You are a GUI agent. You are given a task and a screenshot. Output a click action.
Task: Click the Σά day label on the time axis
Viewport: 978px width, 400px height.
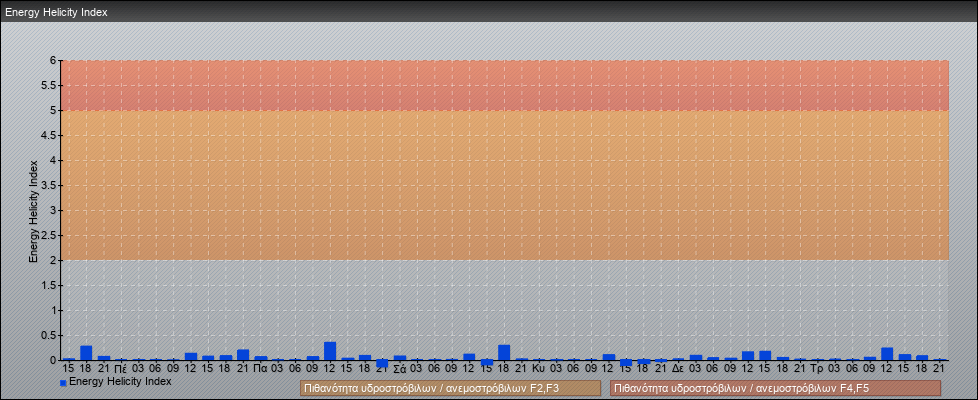(400, 369)
